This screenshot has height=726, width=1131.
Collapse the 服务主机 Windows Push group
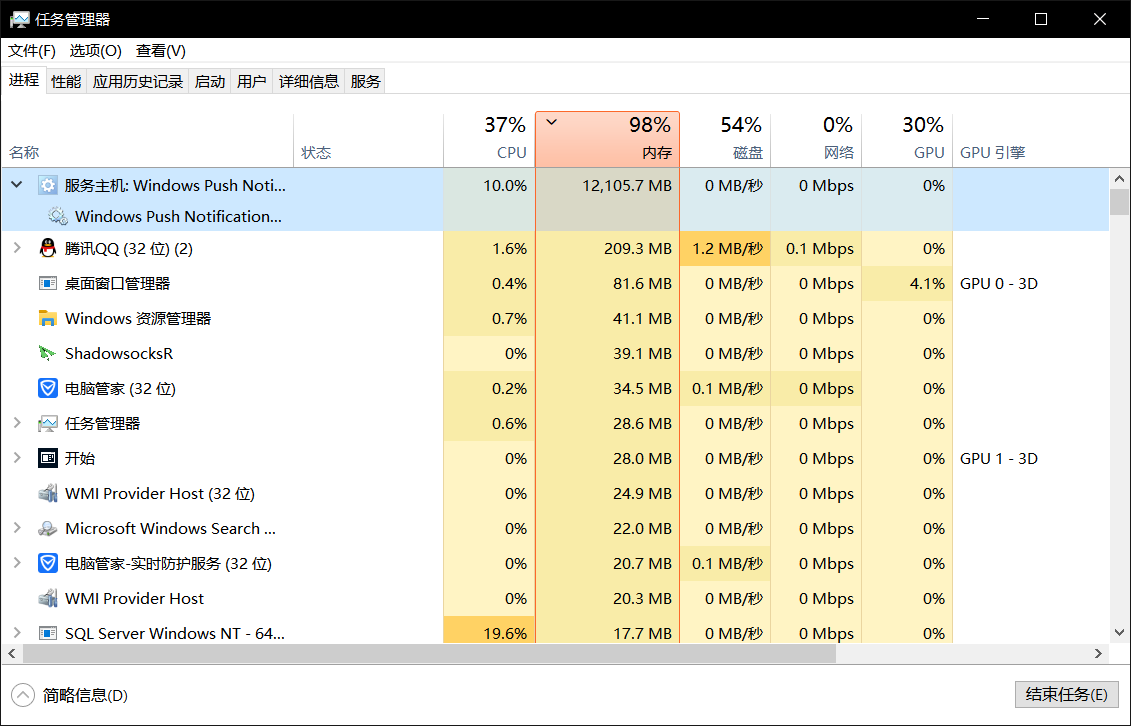pyautogui.click(x=17, y=185)
